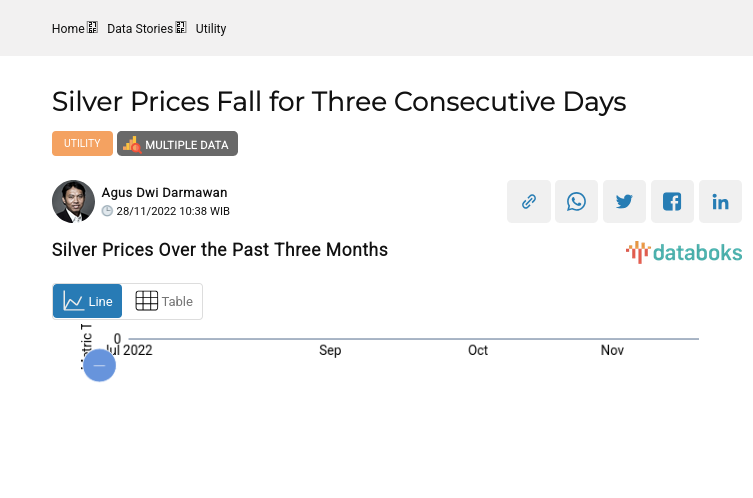Switch to the Table view
Viewport: 753px width, 498px height.
[x=164, y=301]
